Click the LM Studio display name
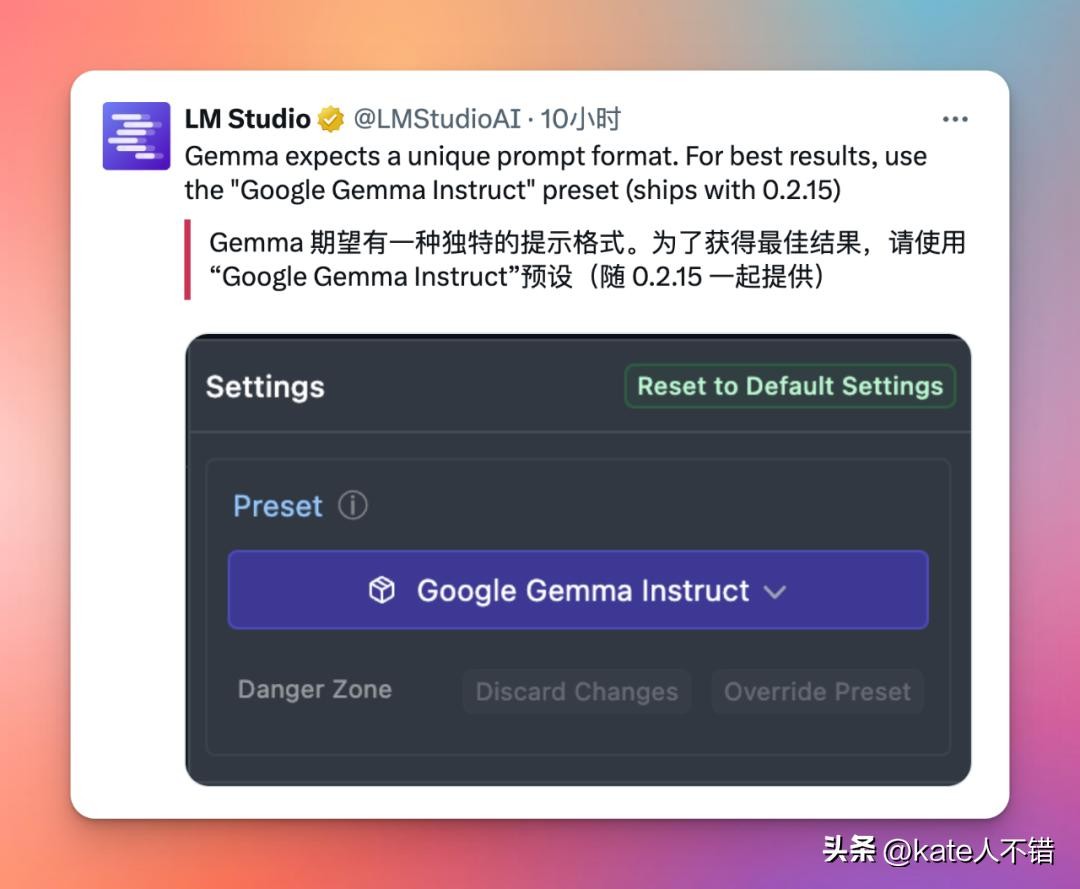The height and width of the screenshot is (889, 1080). 247,119
